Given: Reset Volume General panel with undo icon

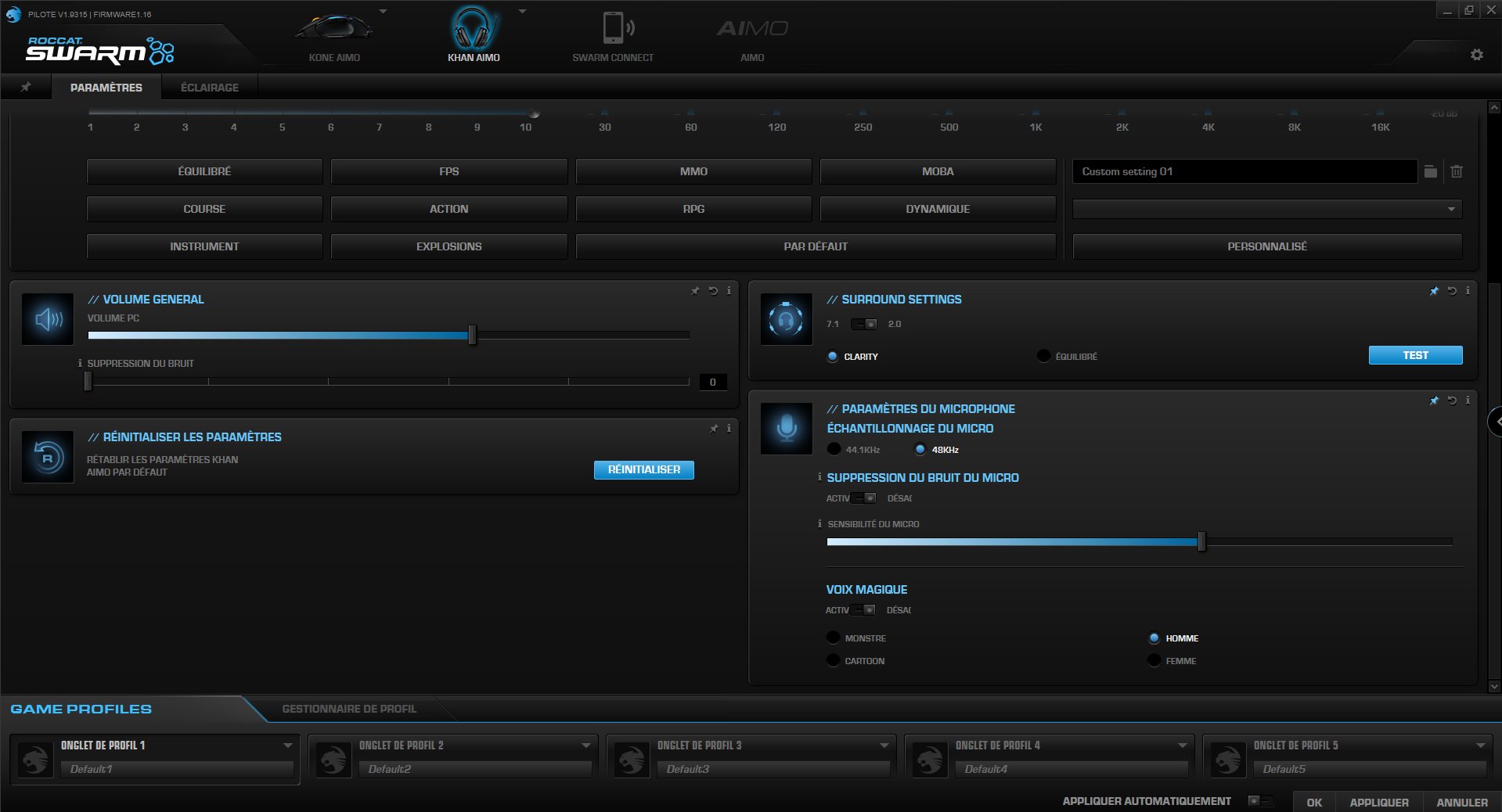Looking at the screenshot, I should coord(713,291).
